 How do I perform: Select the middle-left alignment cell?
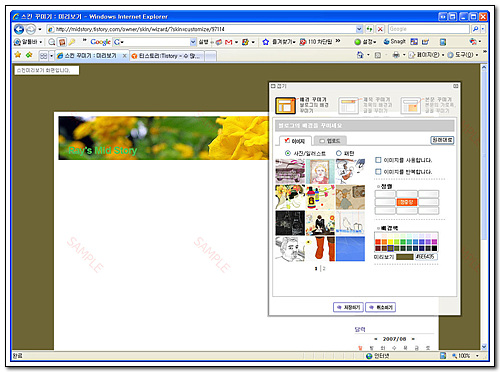(x=385, y=202)
